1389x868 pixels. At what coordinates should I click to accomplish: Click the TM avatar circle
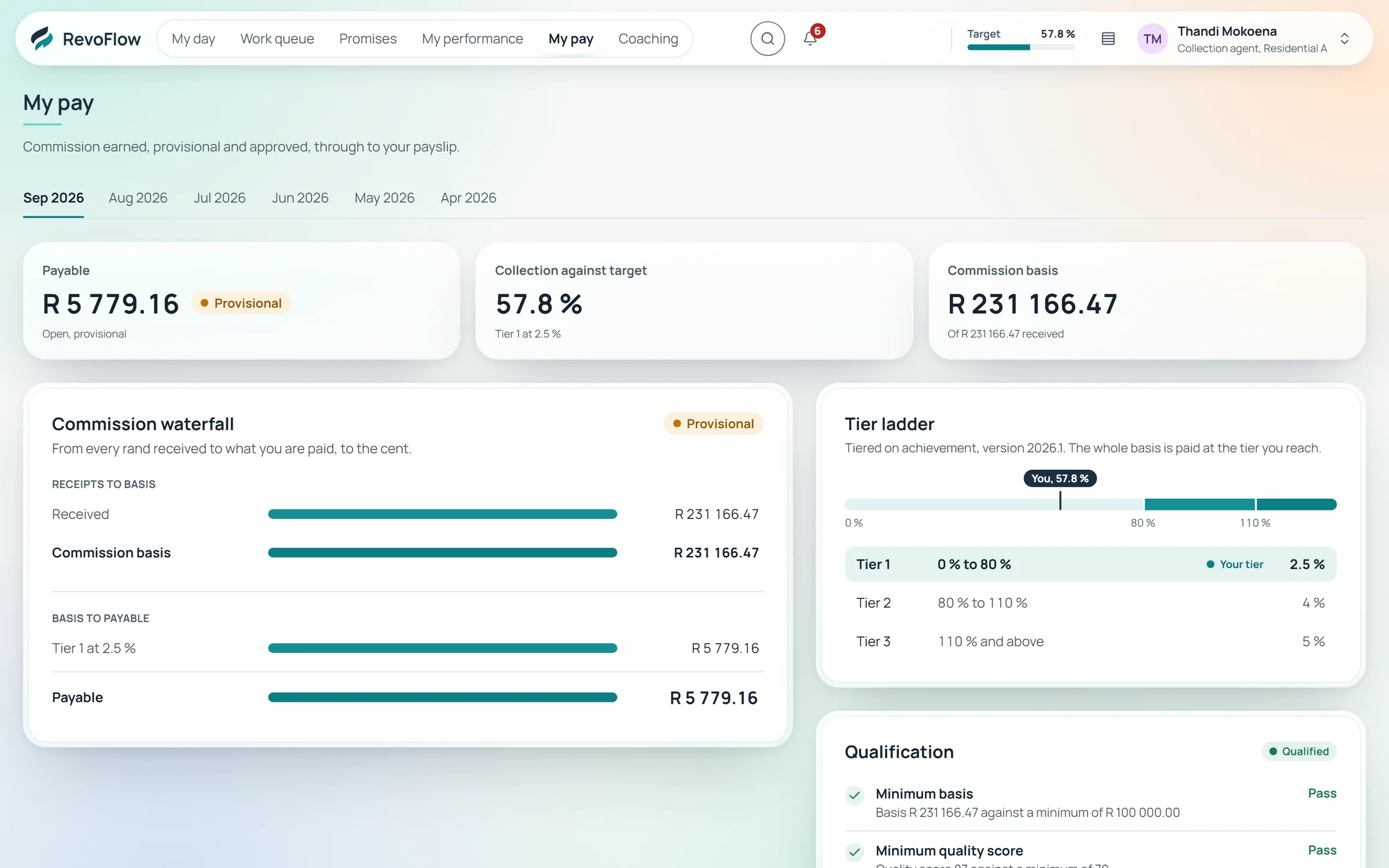[1152, 39]
